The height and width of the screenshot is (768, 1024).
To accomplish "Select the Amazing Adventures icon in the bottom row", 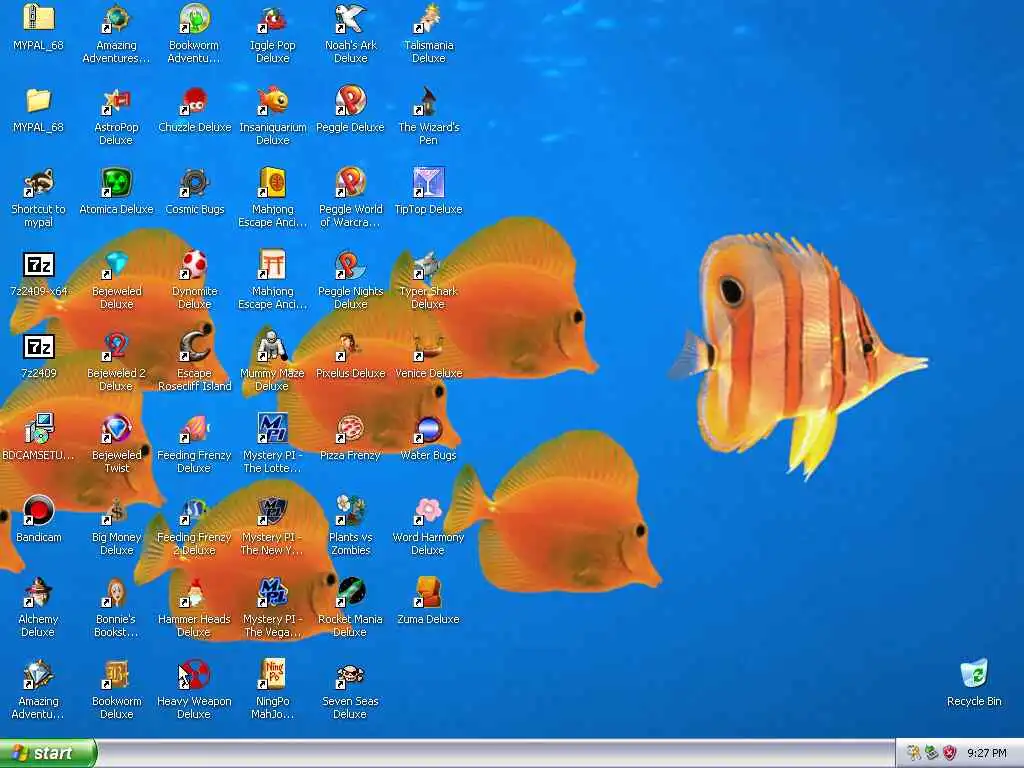I will [x=39, y=675].
